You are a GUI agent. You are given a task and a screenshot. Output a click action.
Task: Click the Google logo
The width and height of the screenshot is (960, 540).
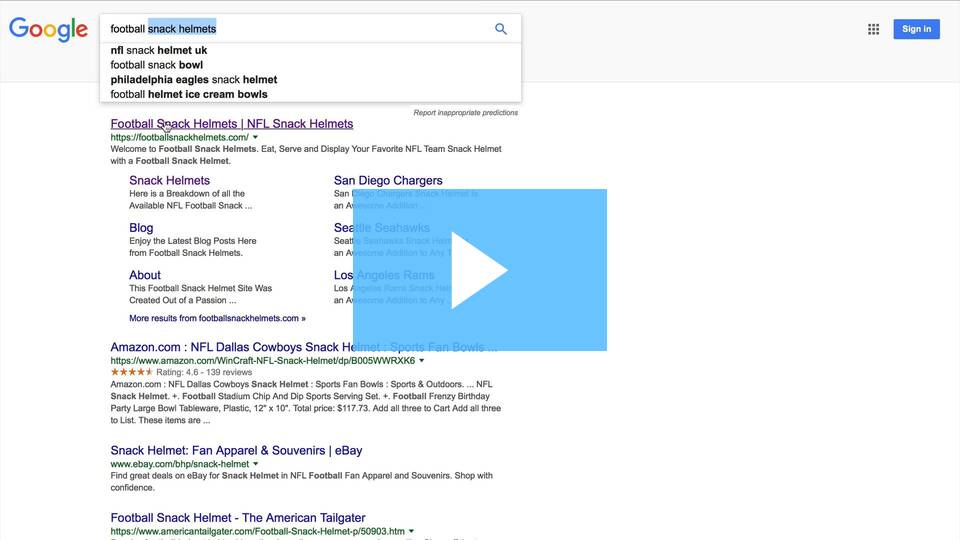48,29
